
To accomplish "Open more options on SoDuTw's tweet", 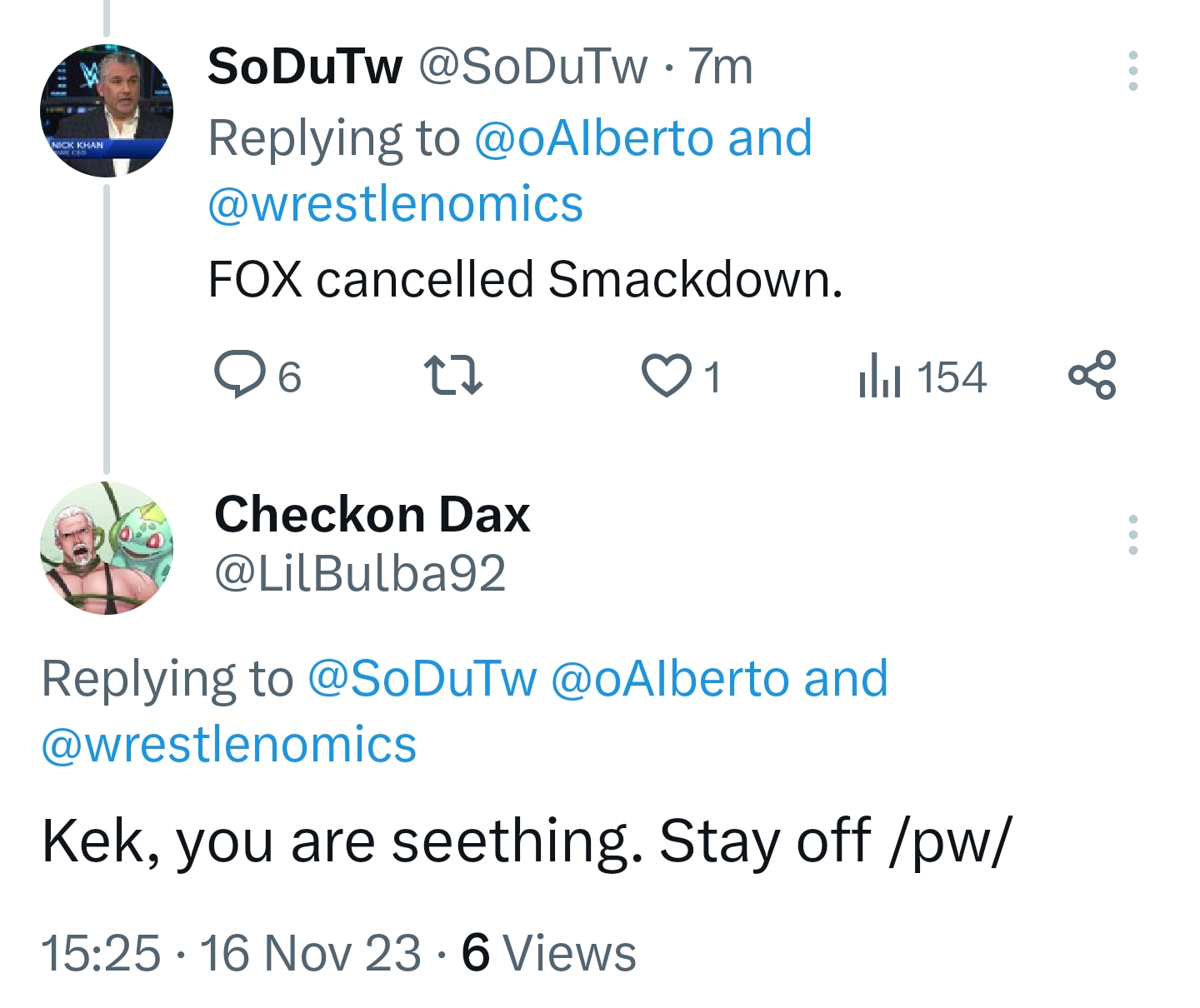I will point(1132,71).
